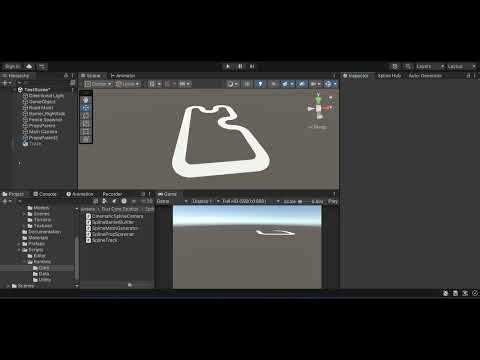480x360 pixels.
Task: Open the draw mode shading dropdown
Action: coord(233,84)
